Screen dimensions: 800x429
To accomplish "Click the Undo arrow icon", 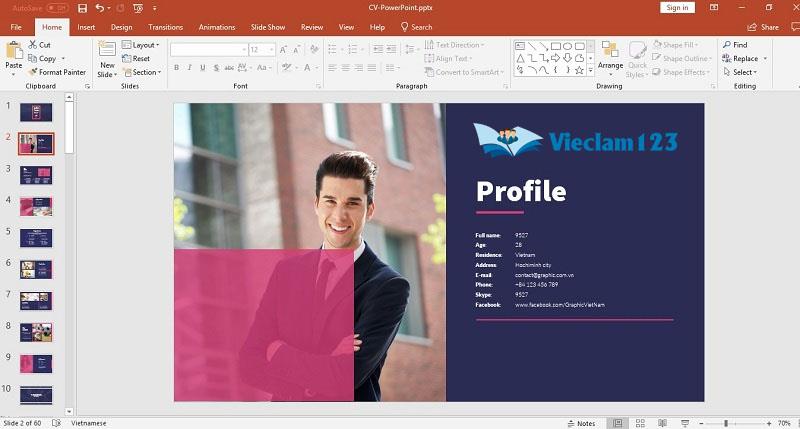I will coord(99,8).
